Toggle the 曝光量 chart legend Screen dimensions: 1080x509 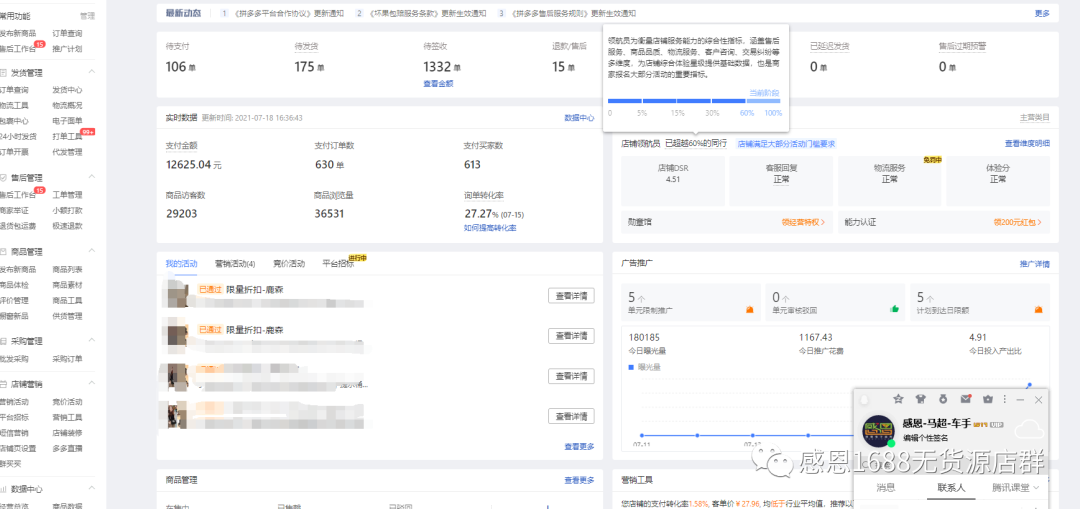[645, 367]
